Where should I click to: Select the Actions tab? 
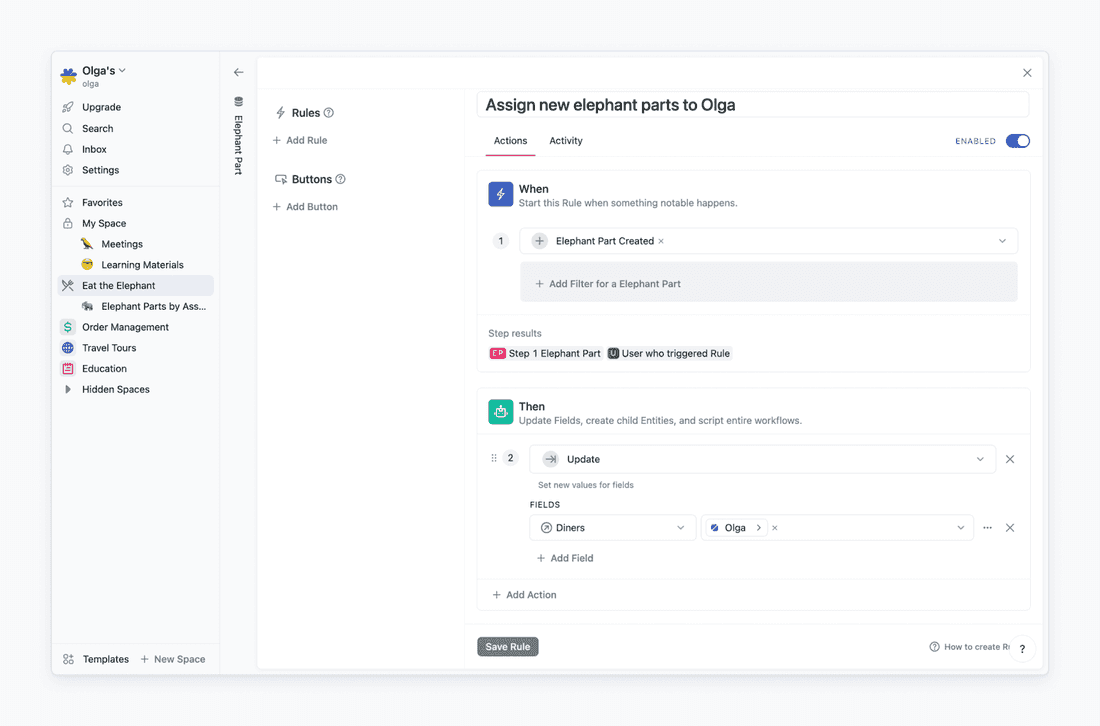point(510,141)
